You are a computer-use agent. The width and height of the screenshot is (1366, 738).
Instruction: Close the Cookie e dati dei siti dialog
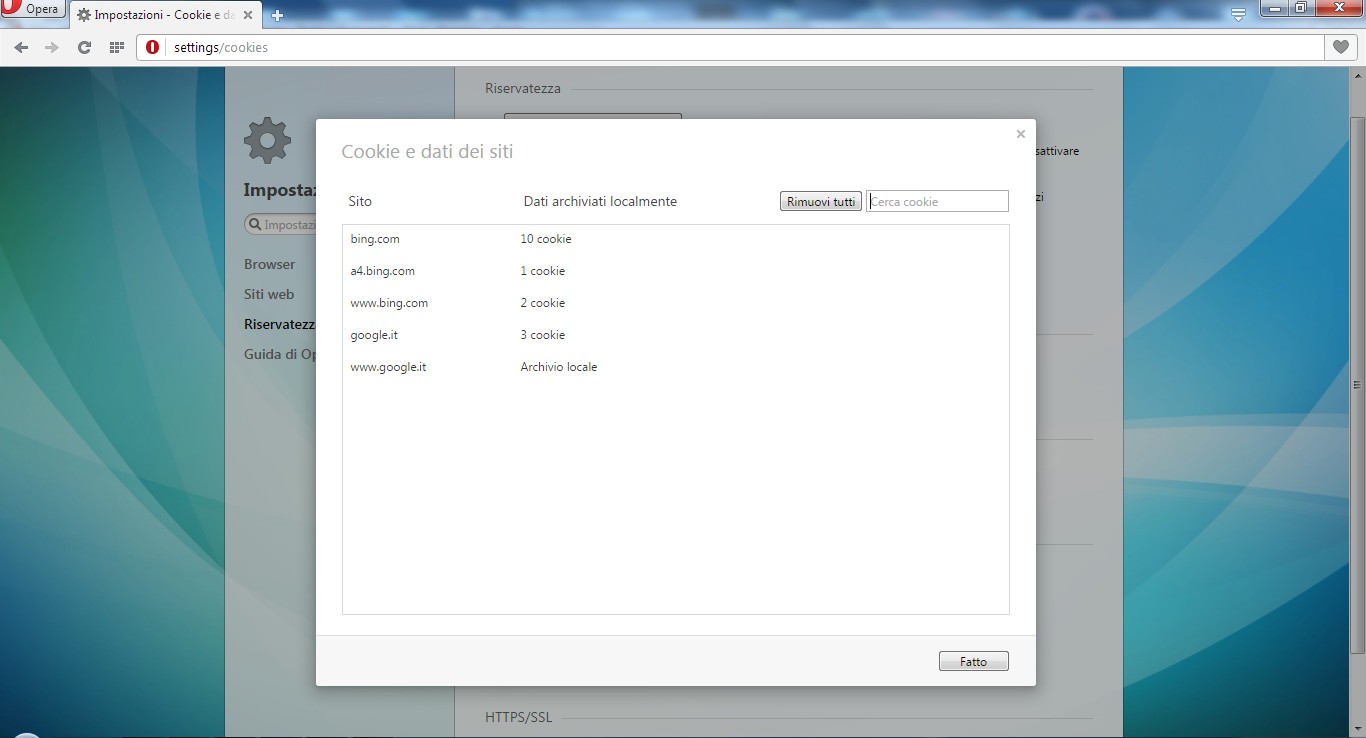1020,133
